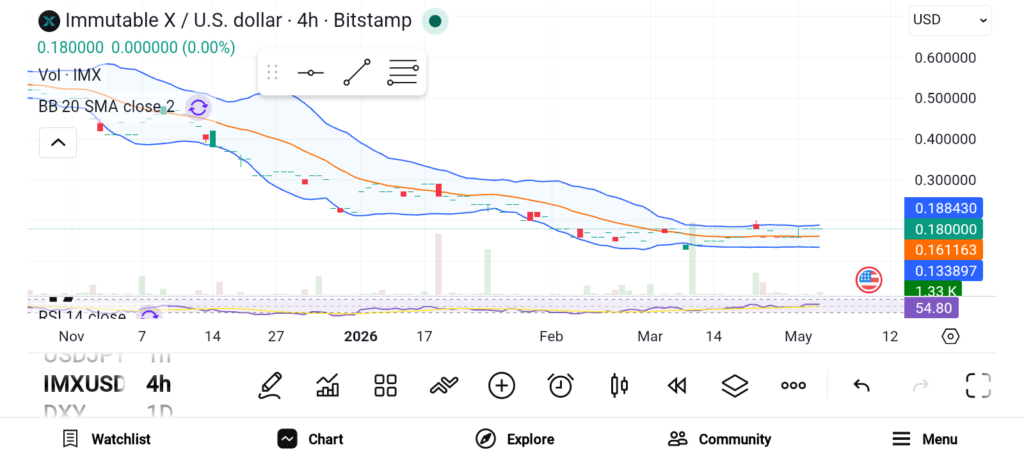Select the Vol · IMX indicator legend
The image size is (1024, 461).
pyautogui.click(x=70, y=75)
